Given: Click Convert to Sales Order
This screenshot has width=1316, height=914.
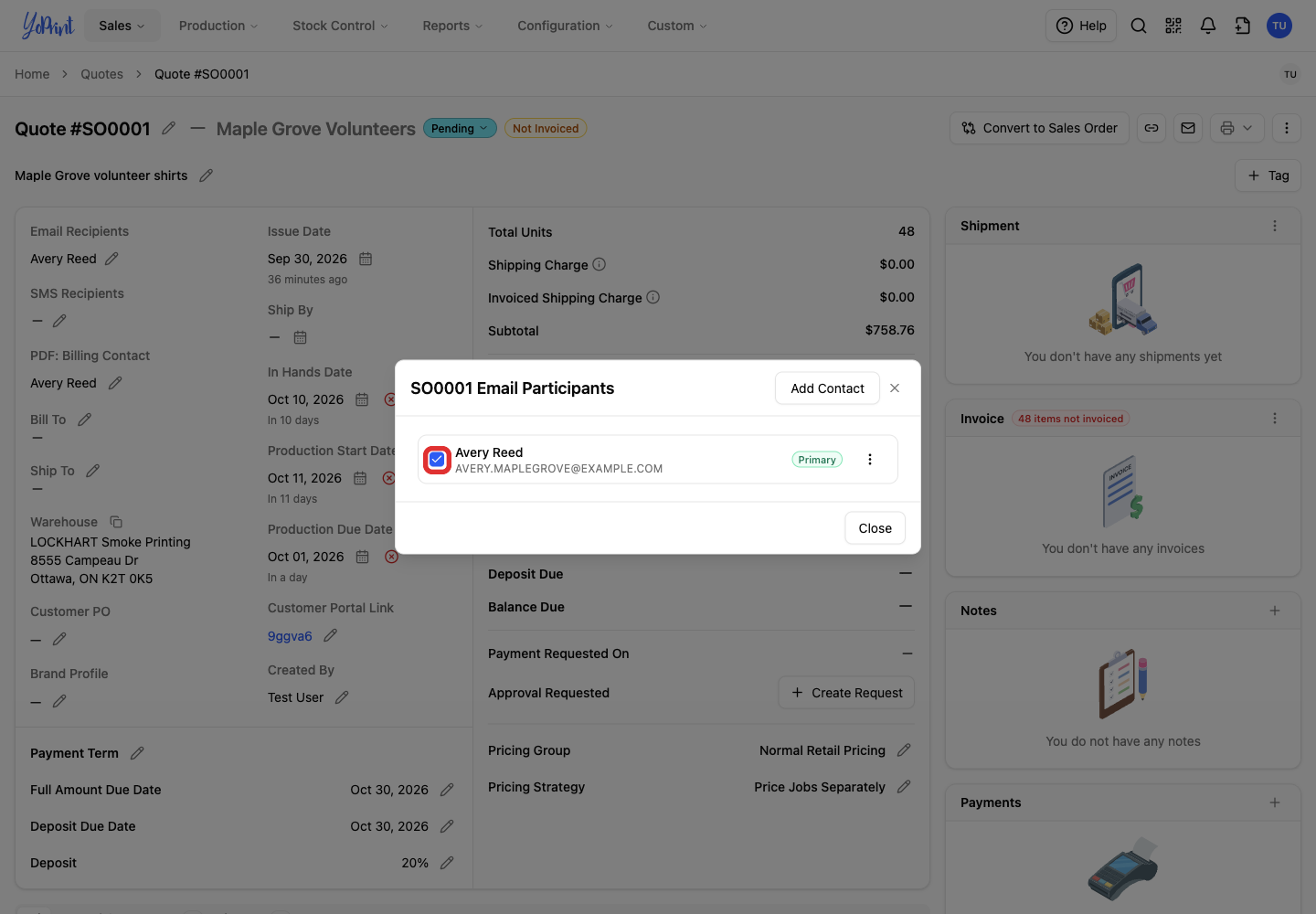Looking at the screenshot, I should [1040, 128].
